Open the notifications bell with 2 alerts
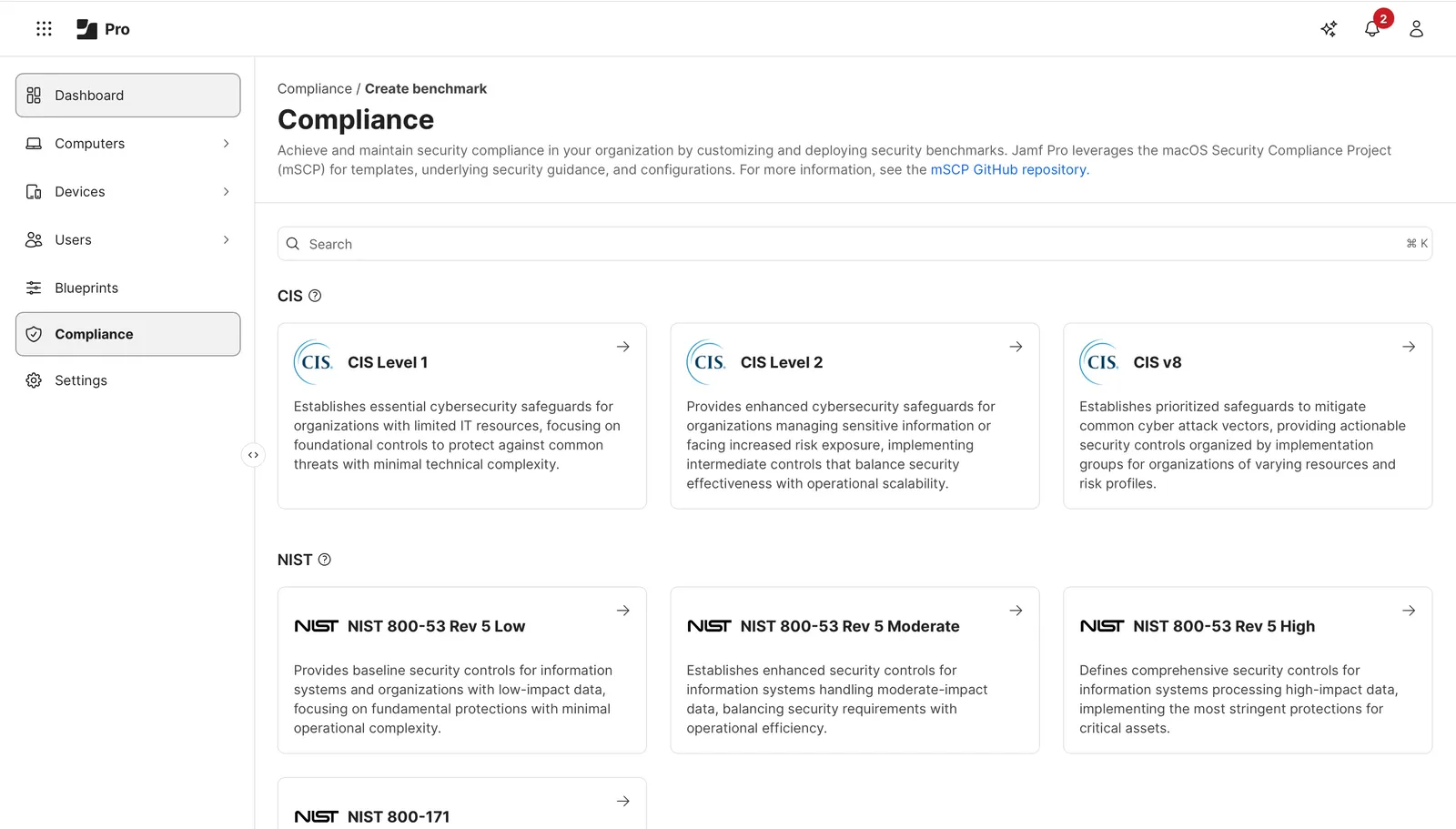 tap(1372, 28)
